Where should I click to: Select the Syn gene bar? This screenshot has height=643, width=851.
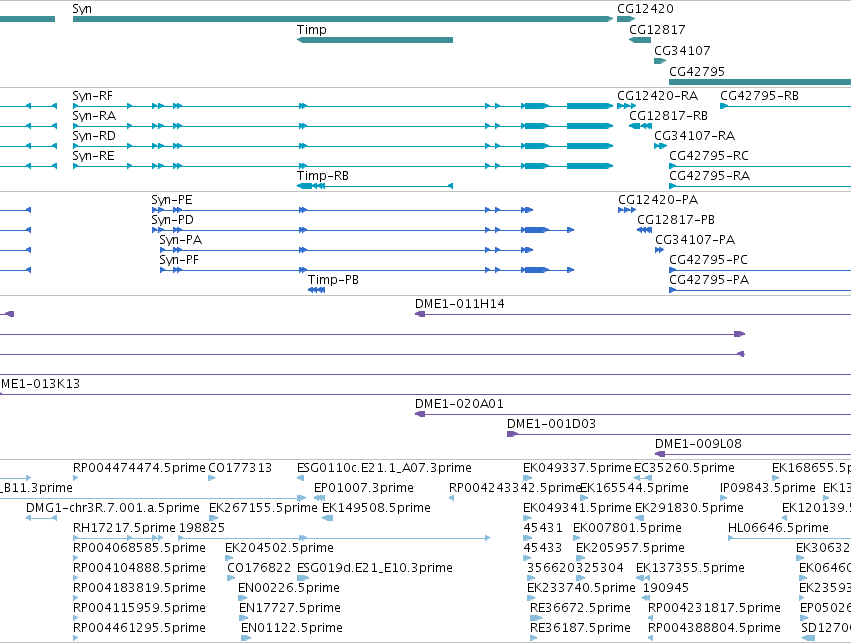point(343,19)
